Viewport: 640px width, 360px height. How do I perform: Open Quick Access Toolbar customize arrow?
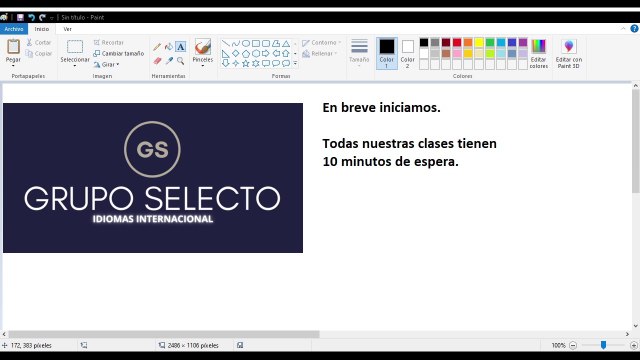tap(52, 18)
